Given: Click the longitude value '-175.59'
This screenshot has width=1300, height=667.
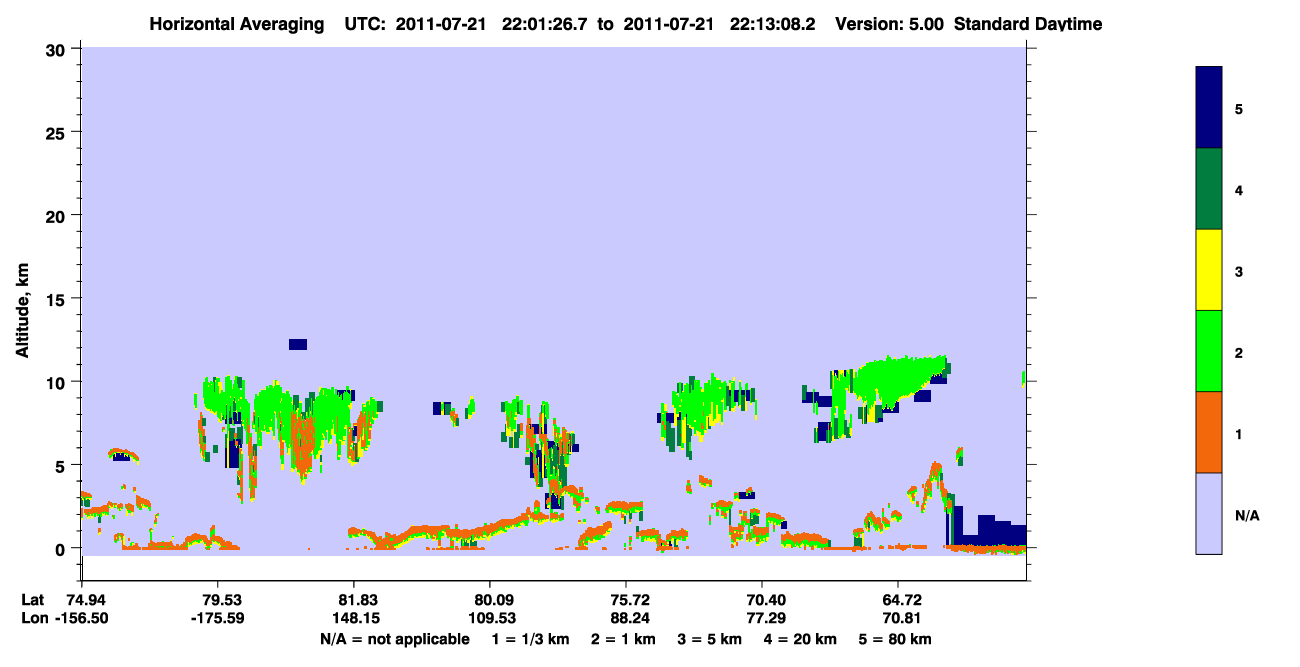Looking at the screenshot, I should [217, 618].
